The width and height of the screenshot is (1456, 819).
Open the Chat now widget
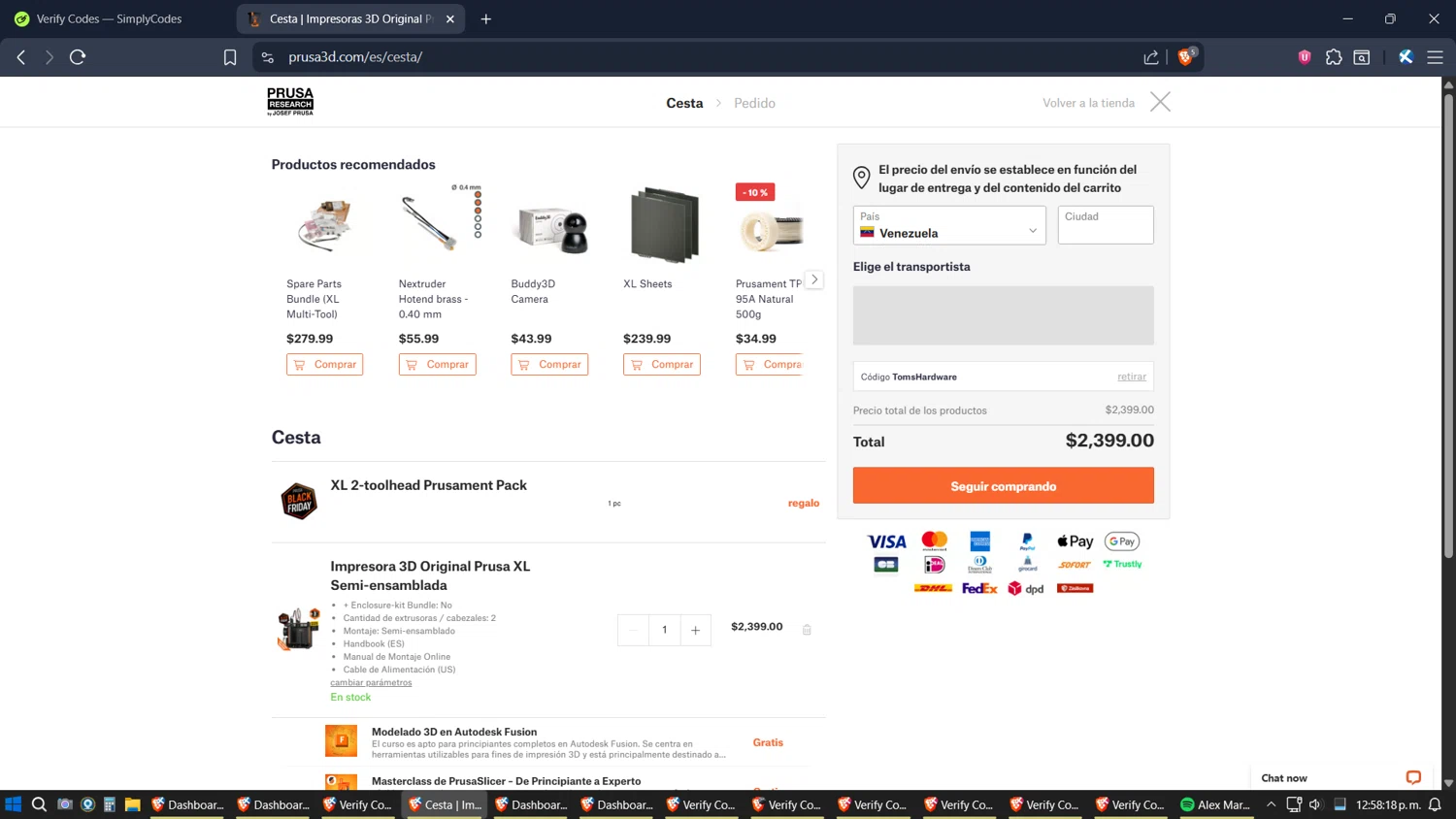[x=1340, y=777]
